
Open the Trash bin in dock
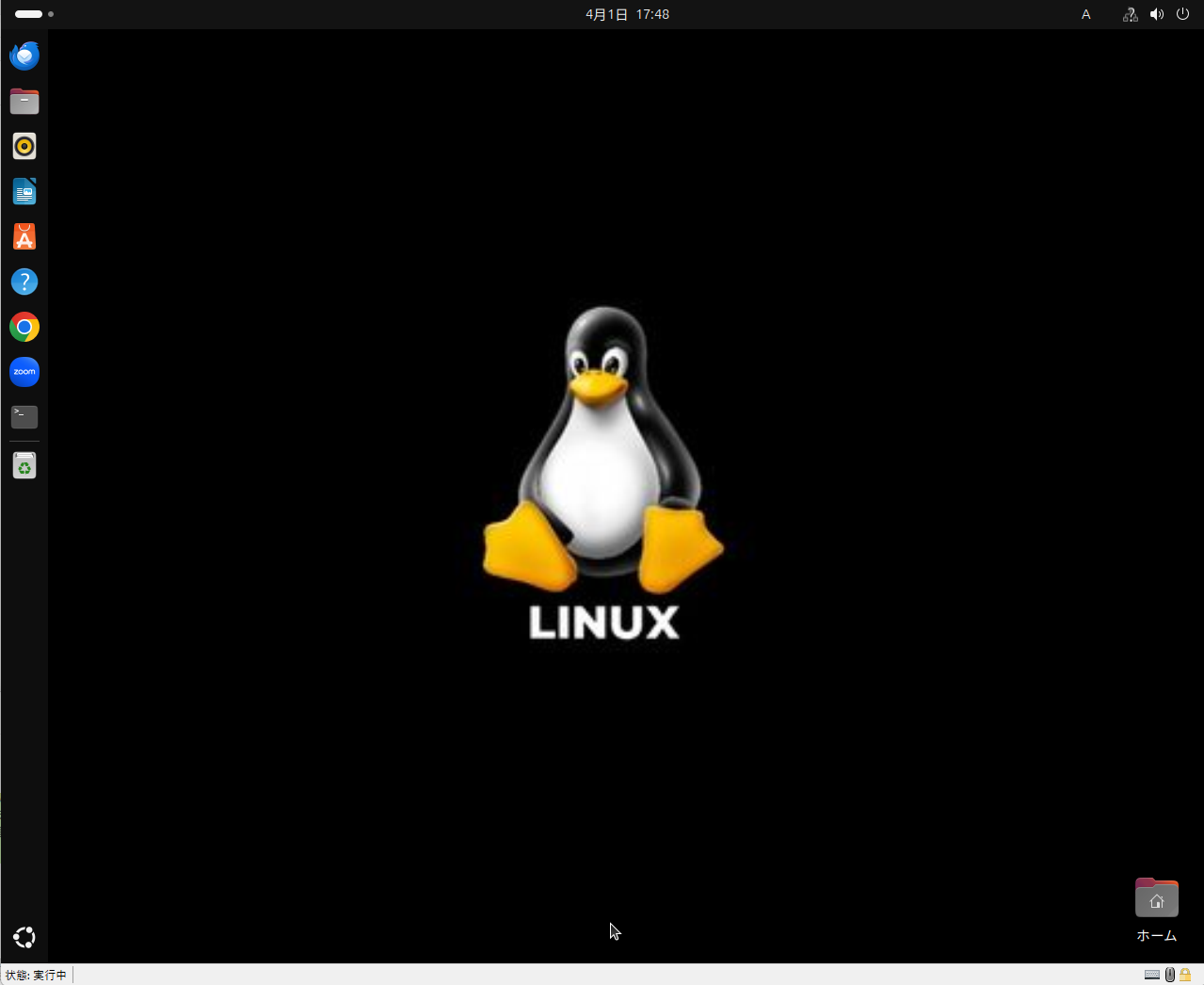coord(24,465)
